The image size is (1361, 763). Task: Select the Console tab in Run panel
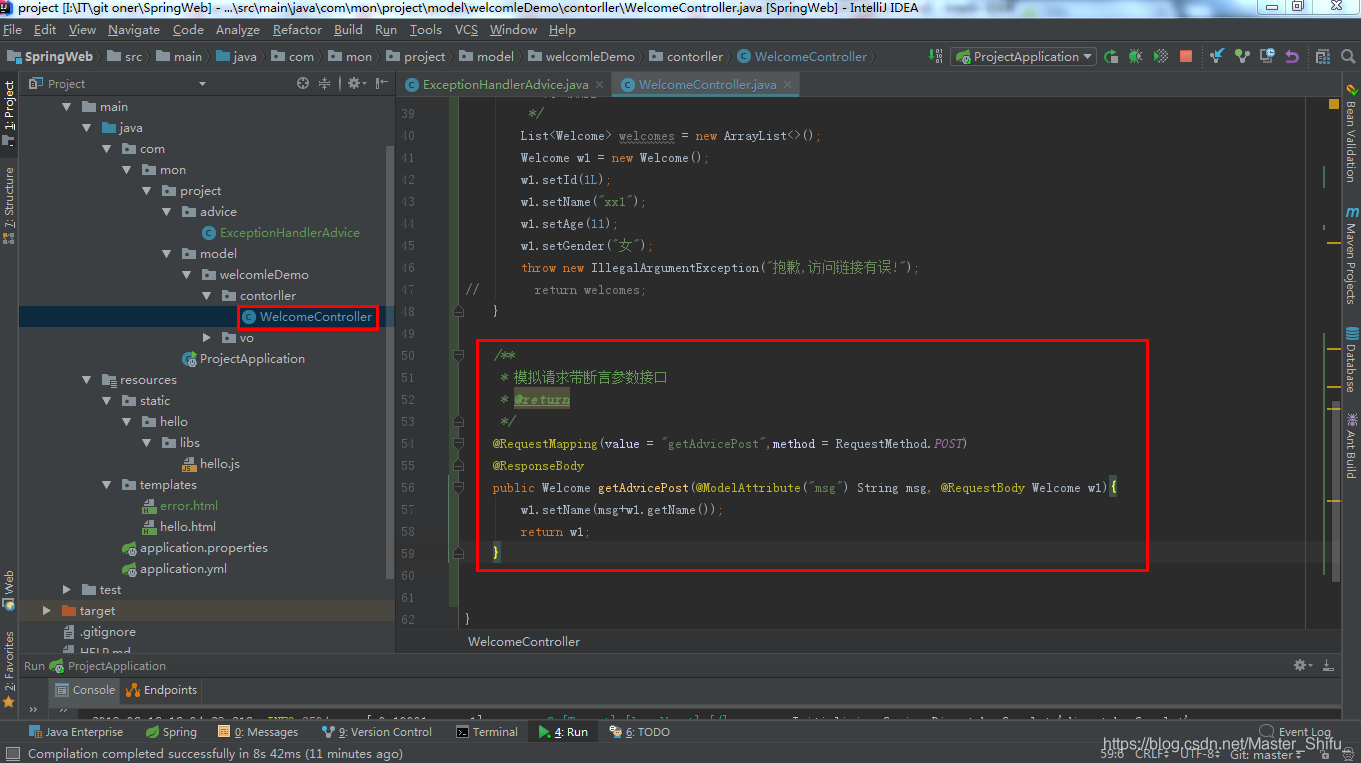86,690
